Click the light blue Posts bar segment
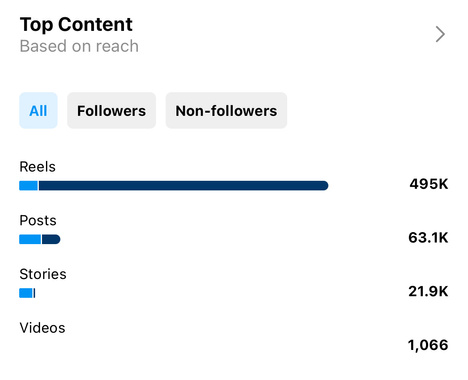The height and width of the screenshot is (380, 468). pos(30,239)
